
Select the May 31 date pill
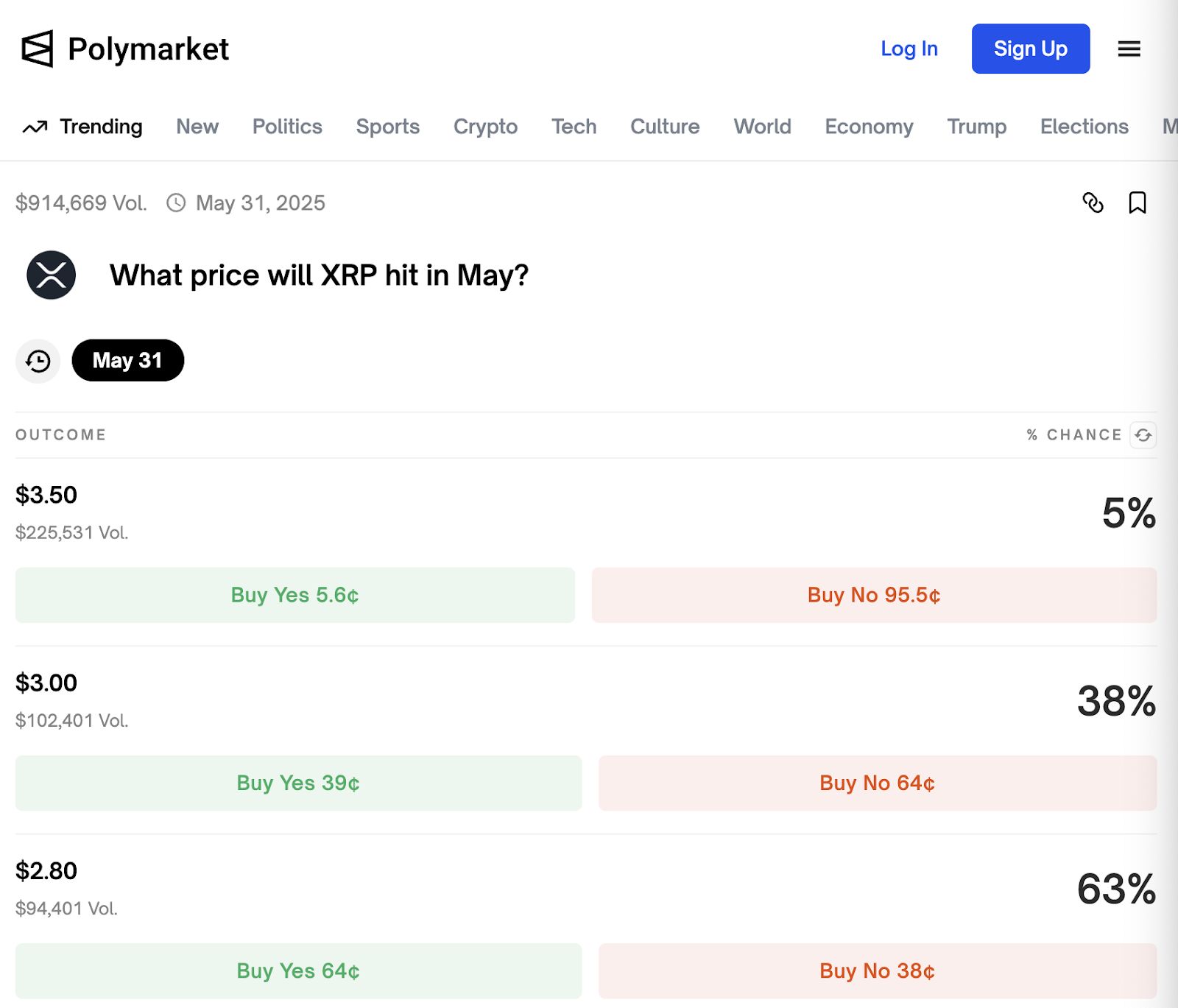[x=127, y=361]
